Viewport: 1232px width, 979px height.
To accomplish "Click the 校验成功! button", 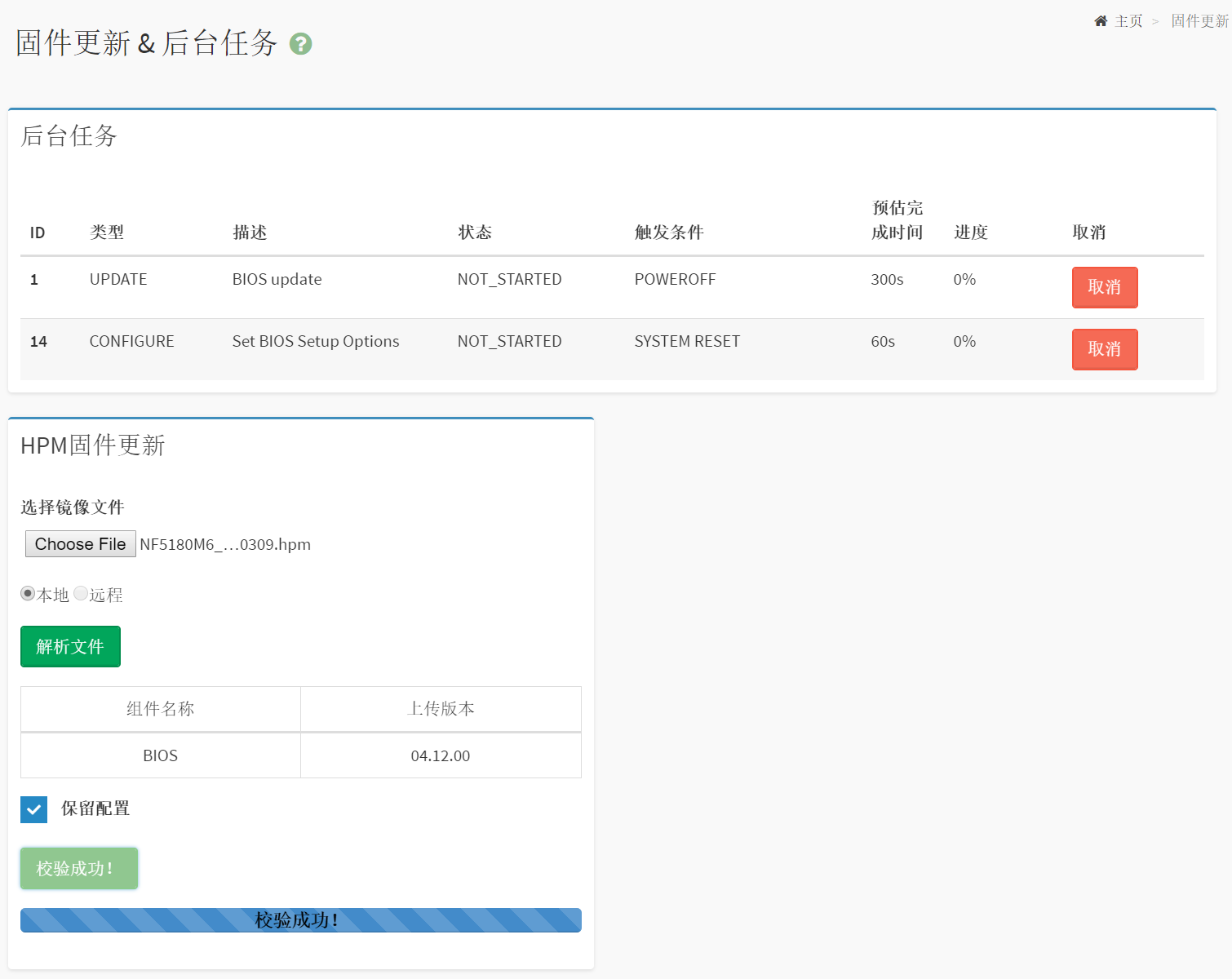I will [x=79, y=868].
